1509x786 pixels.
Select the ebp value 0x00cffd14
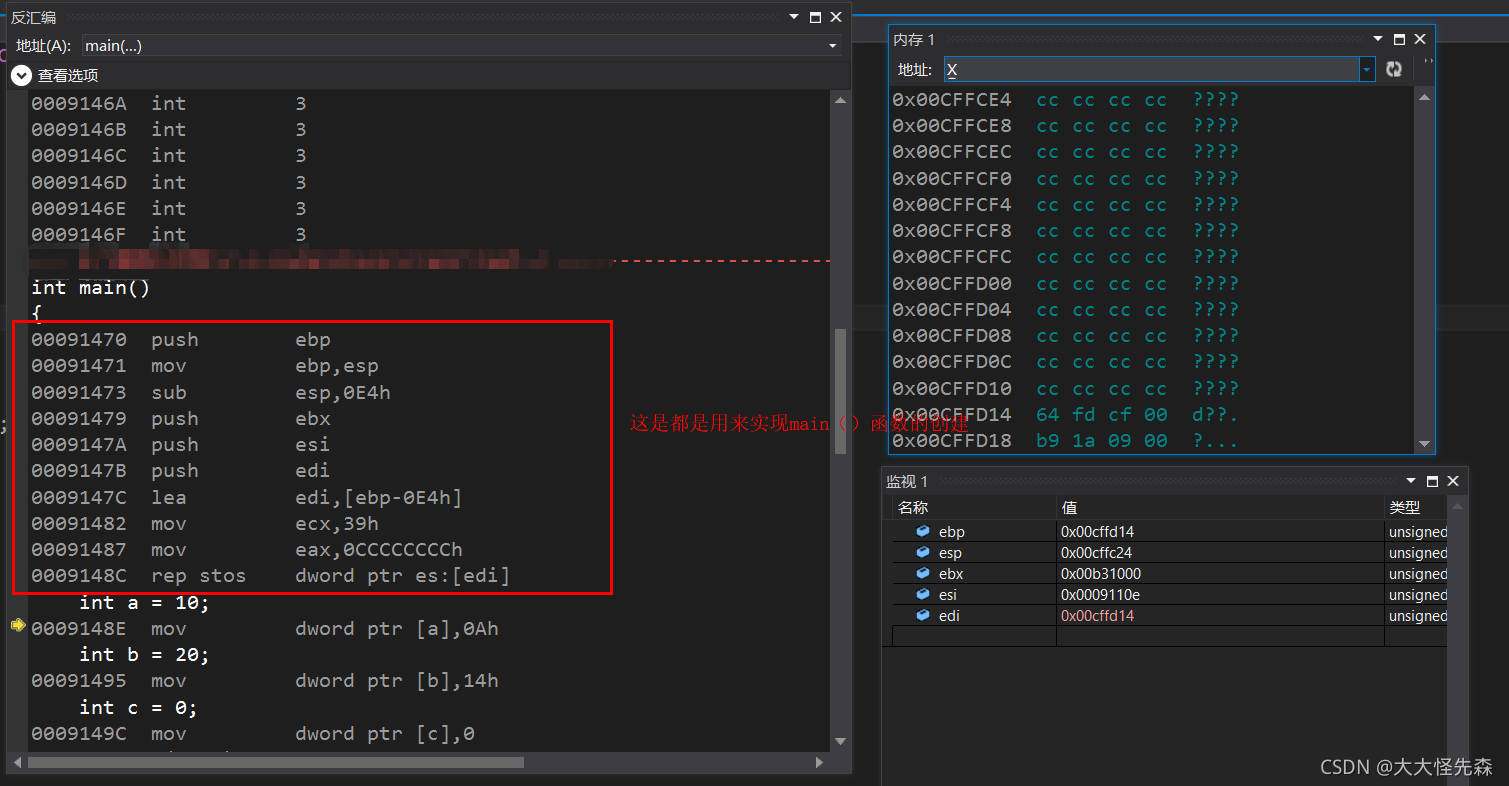coord(1096,532)
